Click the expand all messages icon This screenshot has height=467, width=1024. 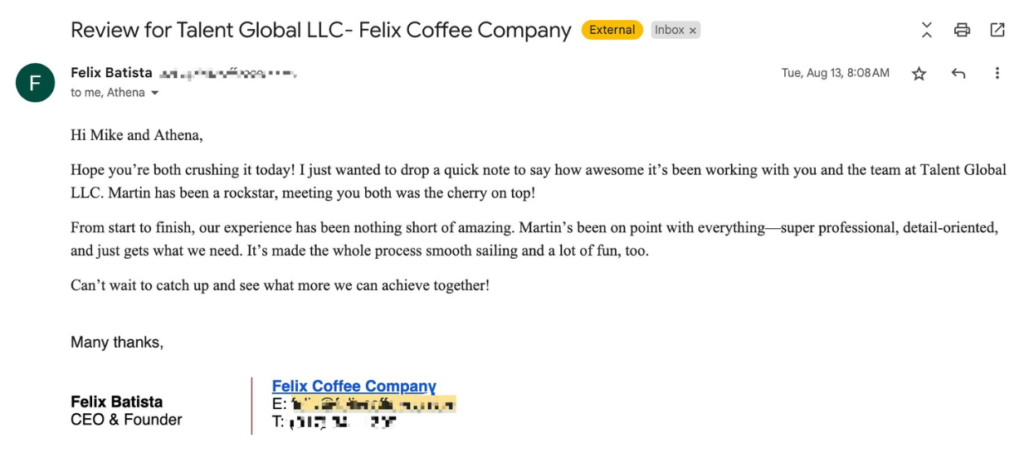click(x=927, y=30)
